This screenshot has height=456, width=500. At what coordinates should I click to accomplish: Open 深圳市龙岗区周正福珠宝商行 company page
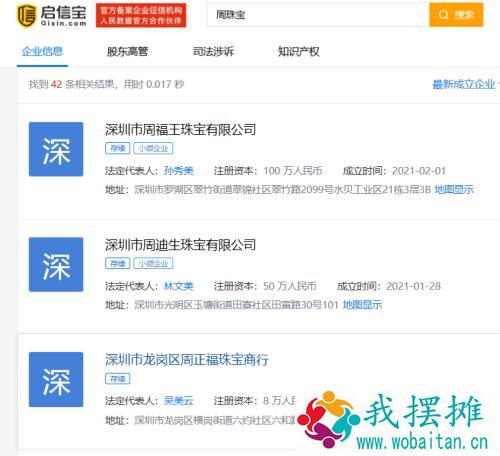click(x=187, y=360)
